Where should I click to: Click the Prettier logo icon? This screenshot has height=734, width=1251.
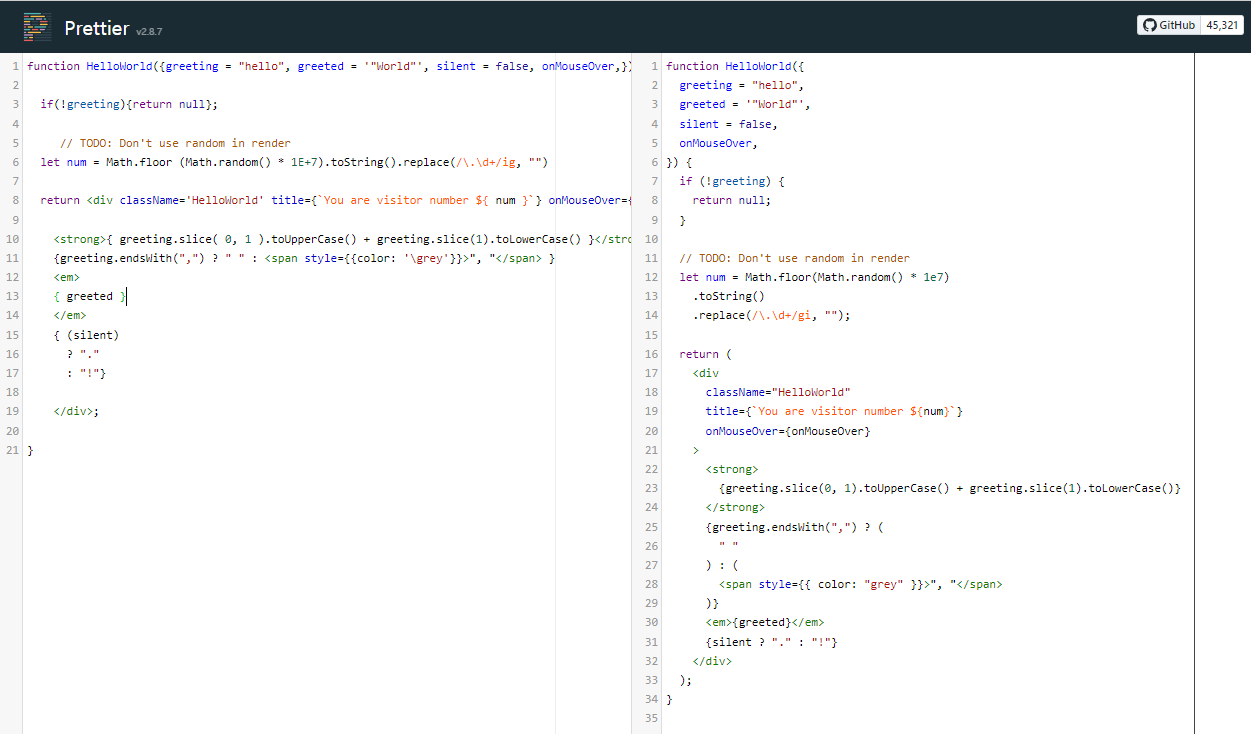37,27
